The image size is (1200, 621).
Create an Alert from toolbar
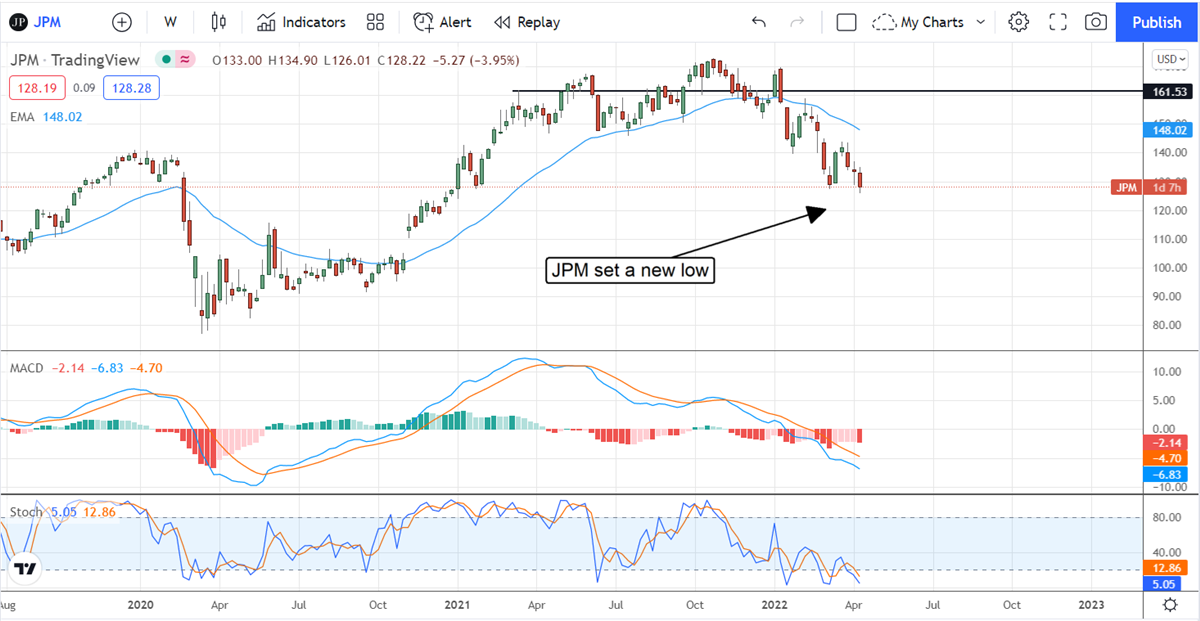pyautogui.click(x=442, y=22)
